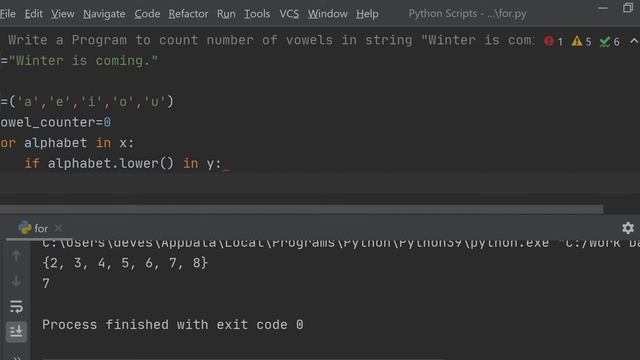Click the red error indicator showing 1
The height and width of the screenshot is (360, 640).
coord(553,41)
